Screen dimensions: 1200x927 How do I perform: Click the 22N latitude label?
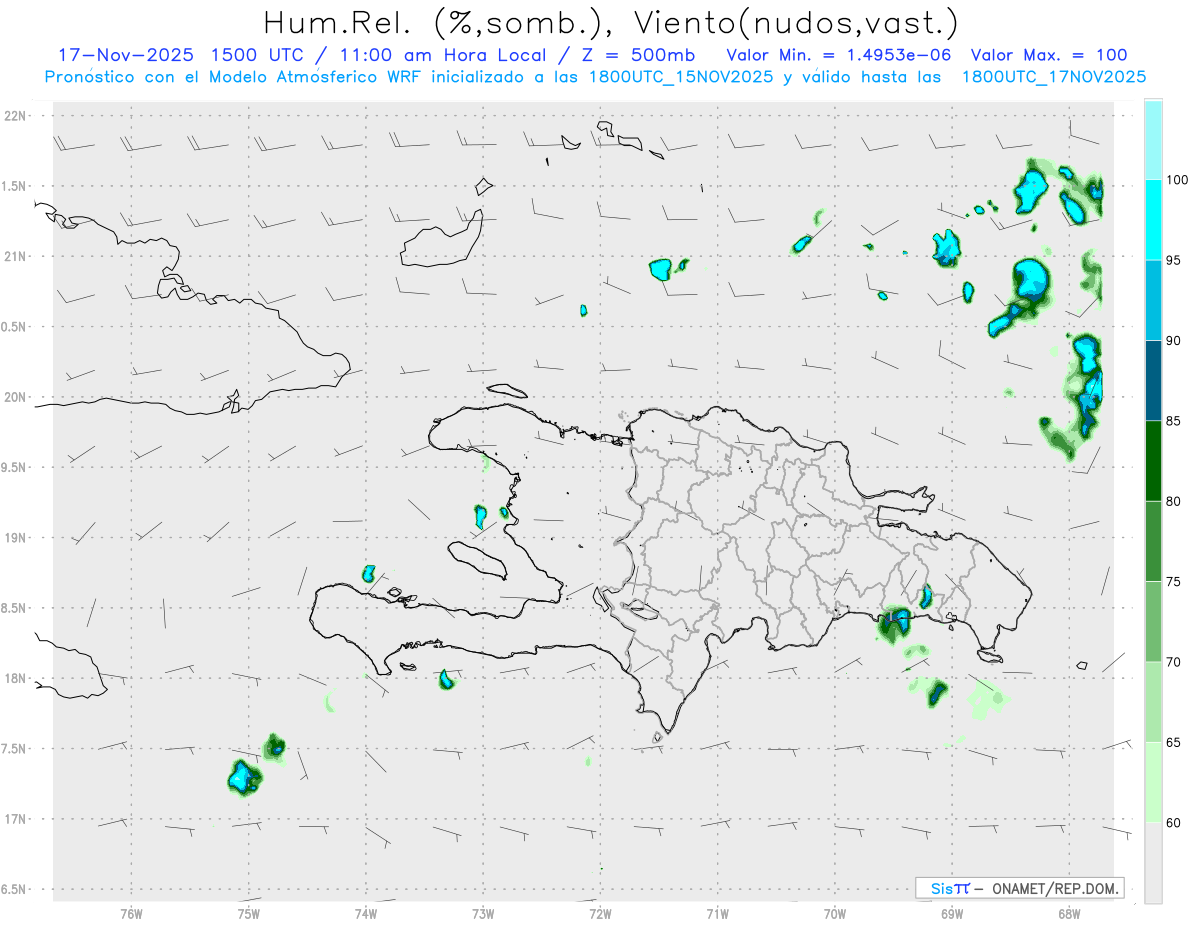[17, 116]
